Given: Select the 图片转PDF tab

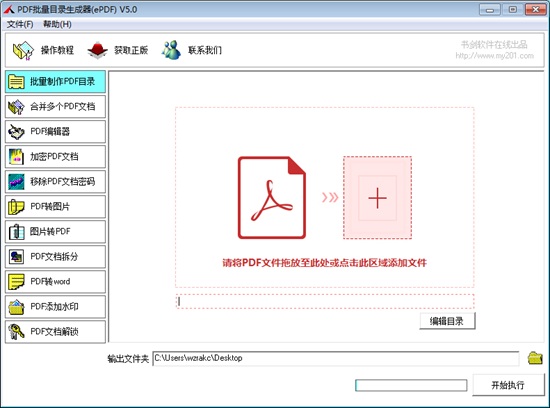Looking at the screenshot, I should click(55, 232).
